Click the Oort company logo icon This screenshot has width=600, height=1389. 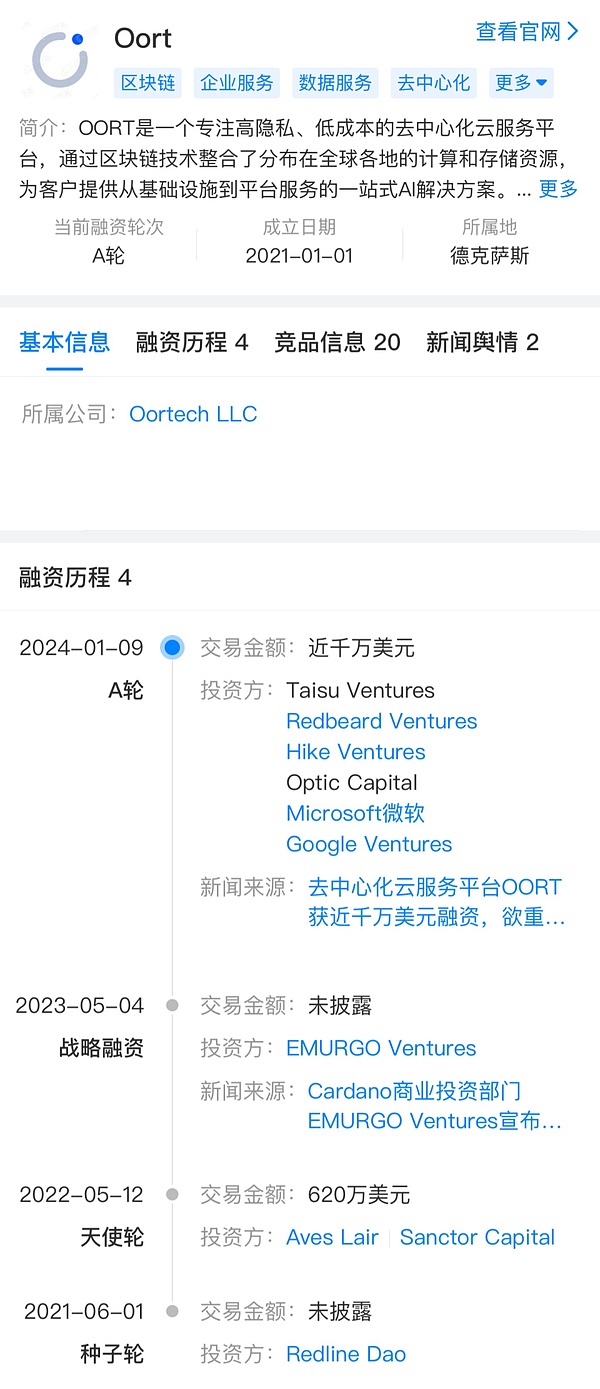pos(60,60)
